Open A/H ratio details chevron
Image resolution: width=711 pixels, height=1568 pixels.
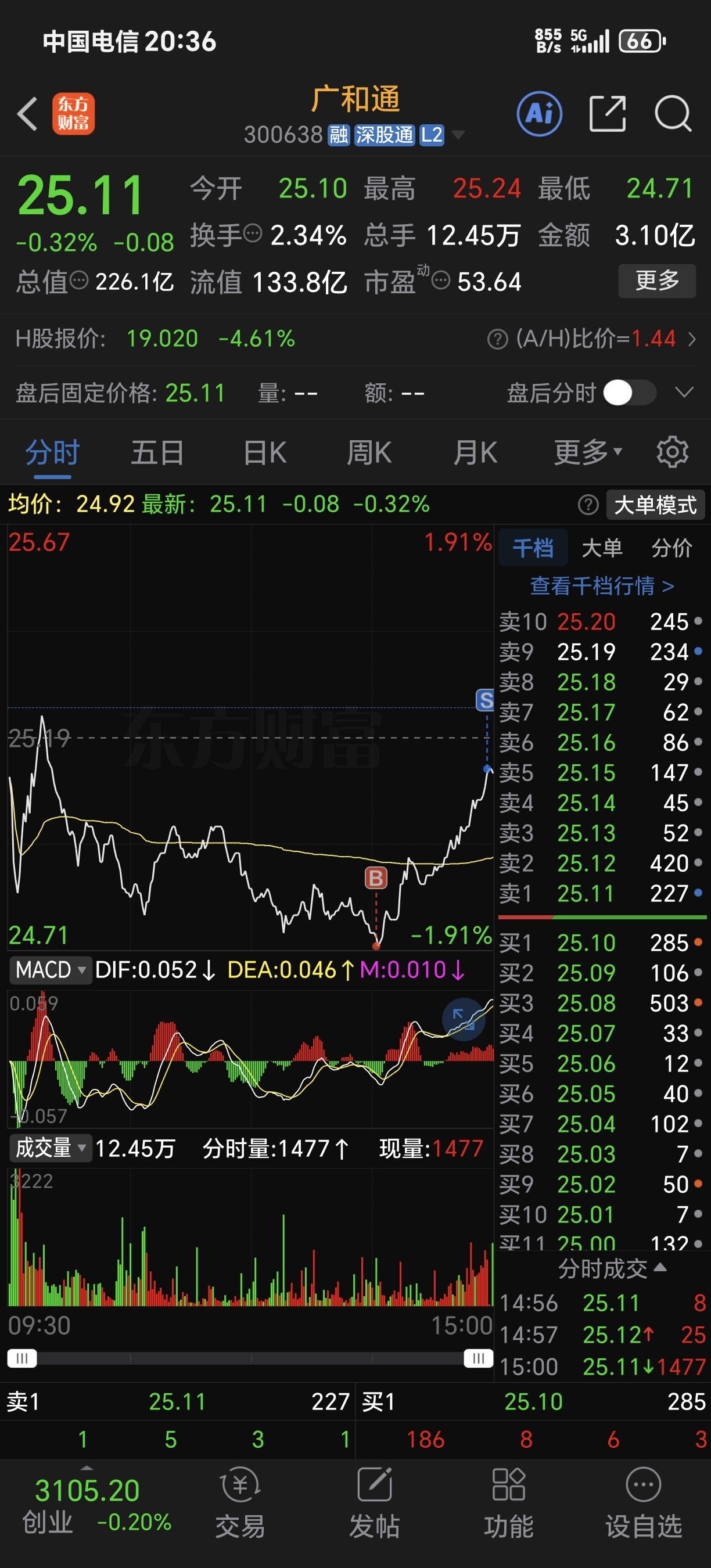tap(691, 339)
